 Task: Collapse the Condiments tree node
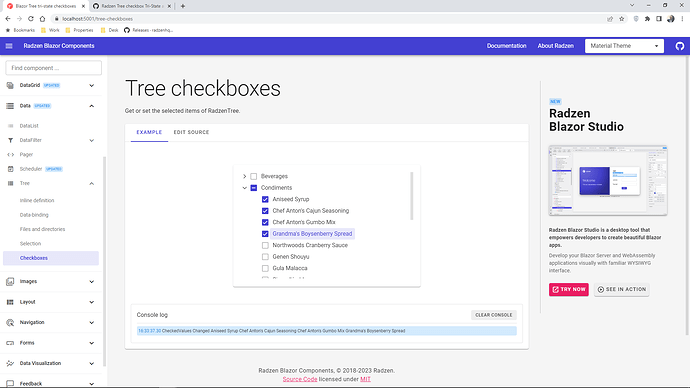click(x=245, y=188)
